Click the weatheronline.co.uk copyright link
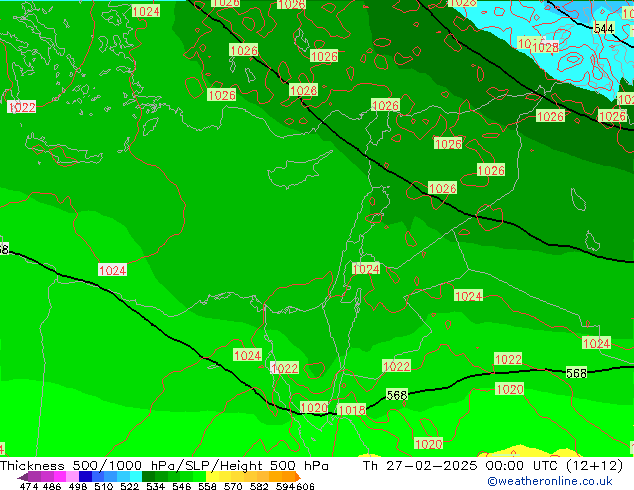The width and height of the screenshot is (634, 490). [550, 481]
